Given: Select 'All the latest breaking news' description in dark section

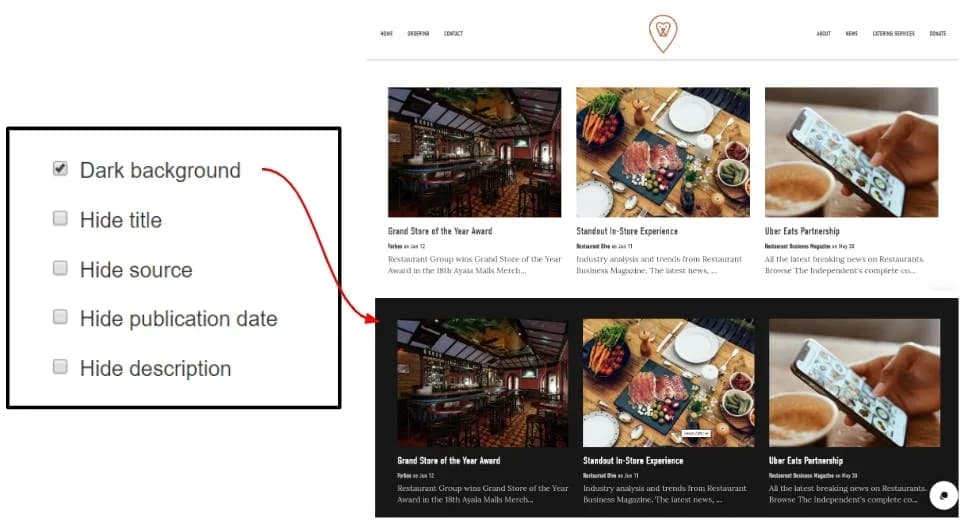Looking at the screenshot, I should (847, 494).
